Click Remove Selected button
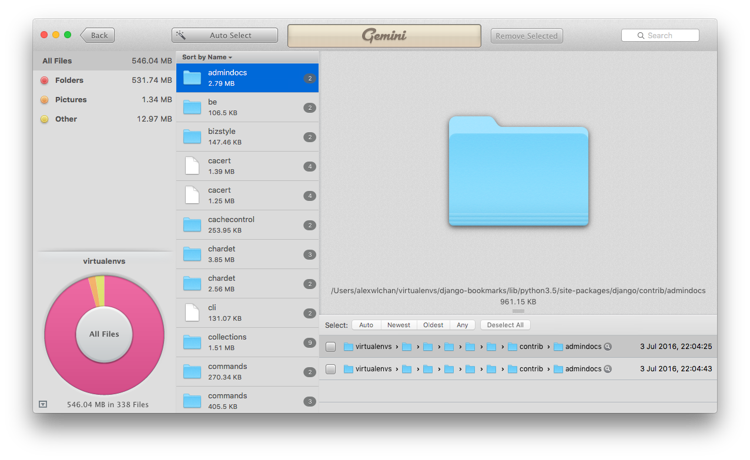This screenshot has width=750, height=460. (526, 36)
